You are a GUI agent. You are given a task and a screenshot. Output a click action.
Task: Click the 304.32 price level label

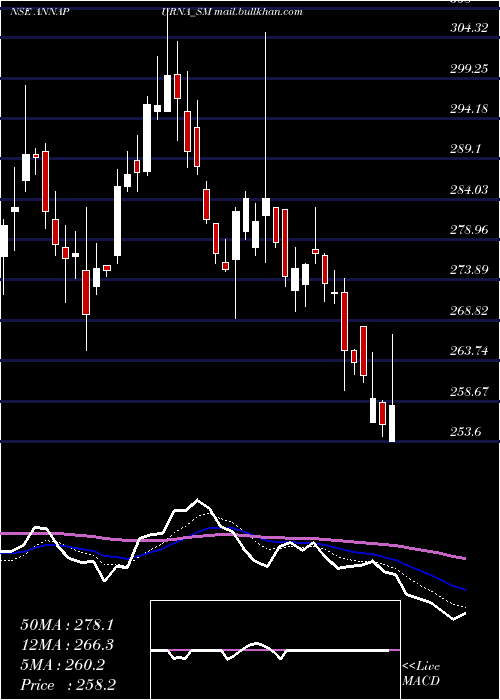point(469,28)
